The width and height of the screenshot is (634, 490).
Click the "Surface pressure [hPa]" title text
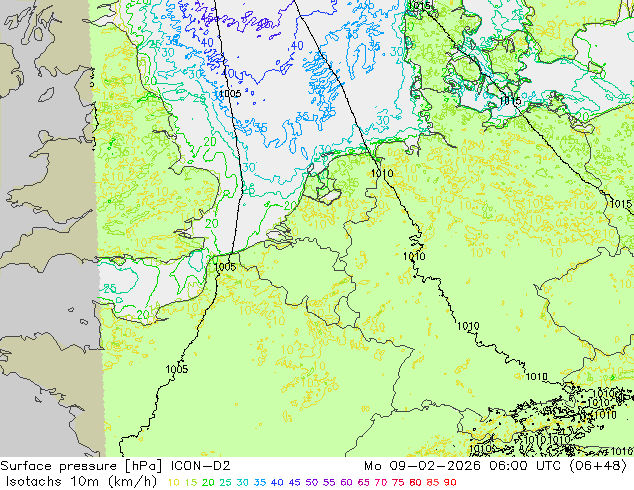click(81, 466)
